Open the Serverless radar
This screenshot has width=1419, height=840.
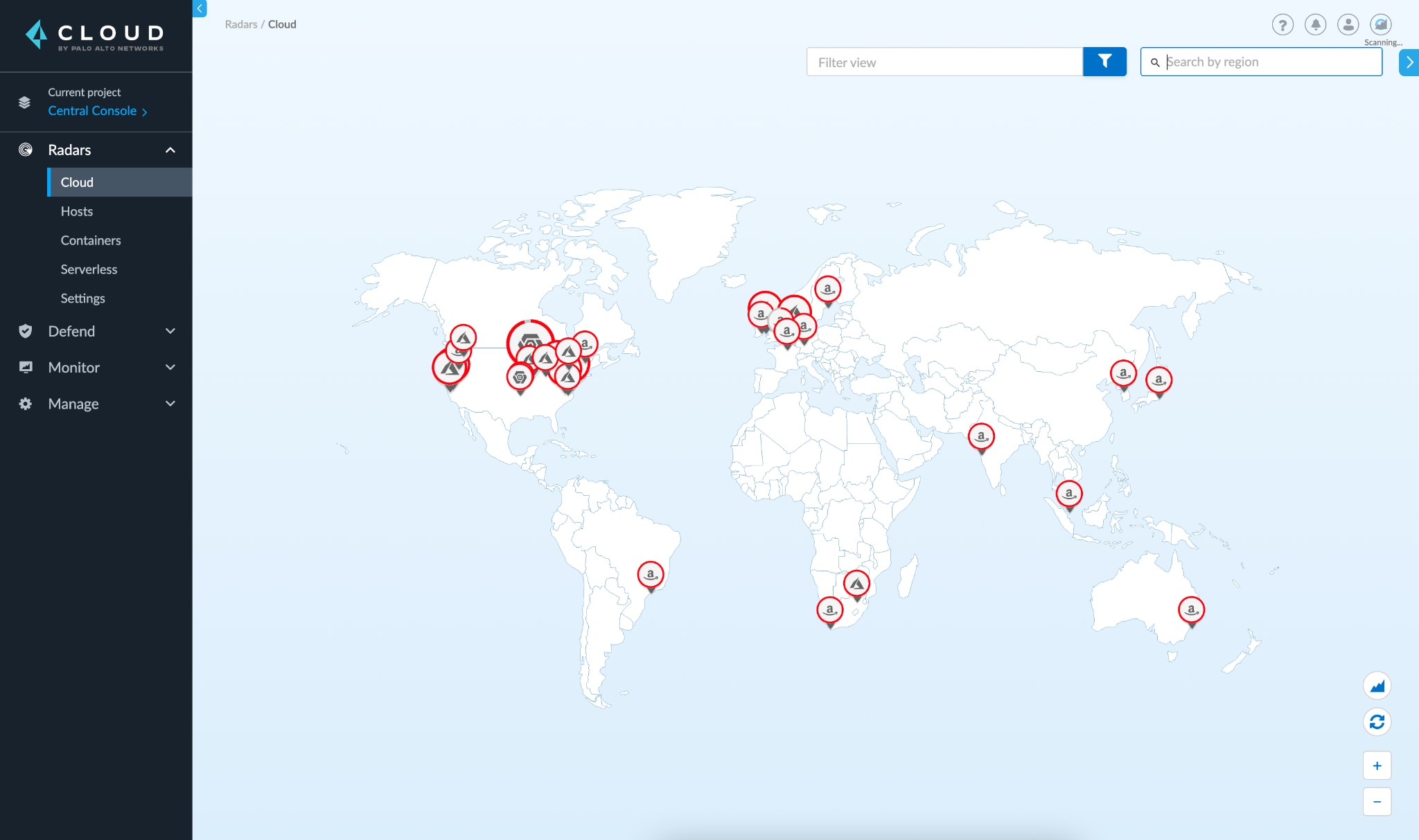(88, 269)
